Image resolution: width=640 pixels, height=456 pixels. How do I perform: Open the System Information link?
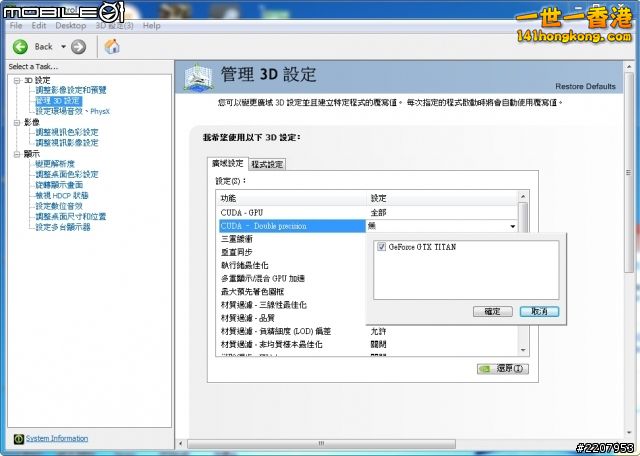pyautogui.click(x=57, y=439)
